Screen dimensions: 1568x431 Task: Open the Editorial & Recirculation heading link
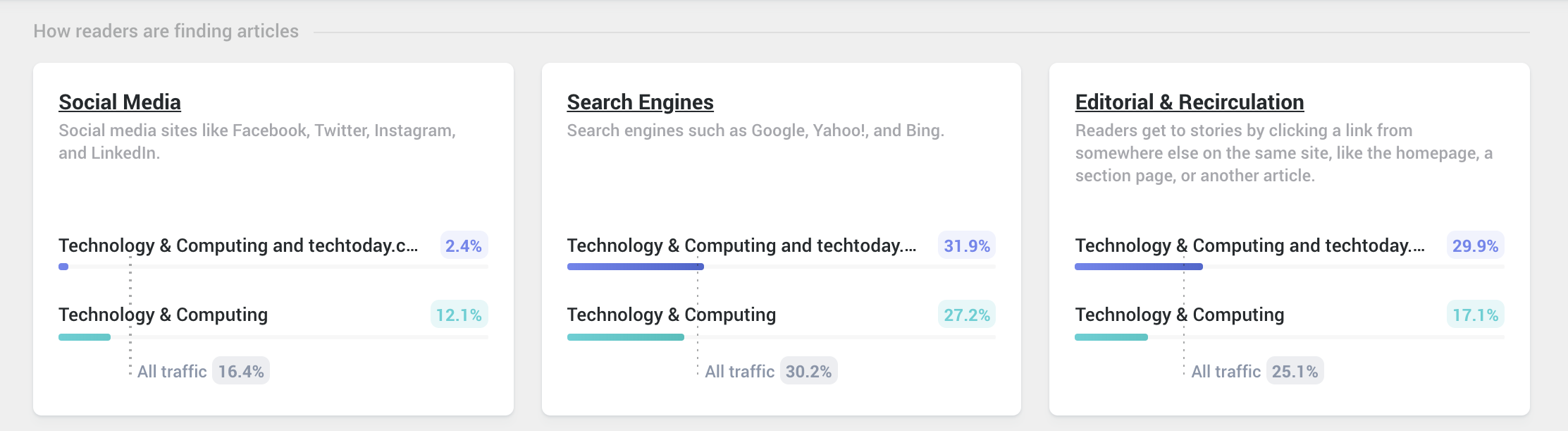click(x=1190, y=102)
